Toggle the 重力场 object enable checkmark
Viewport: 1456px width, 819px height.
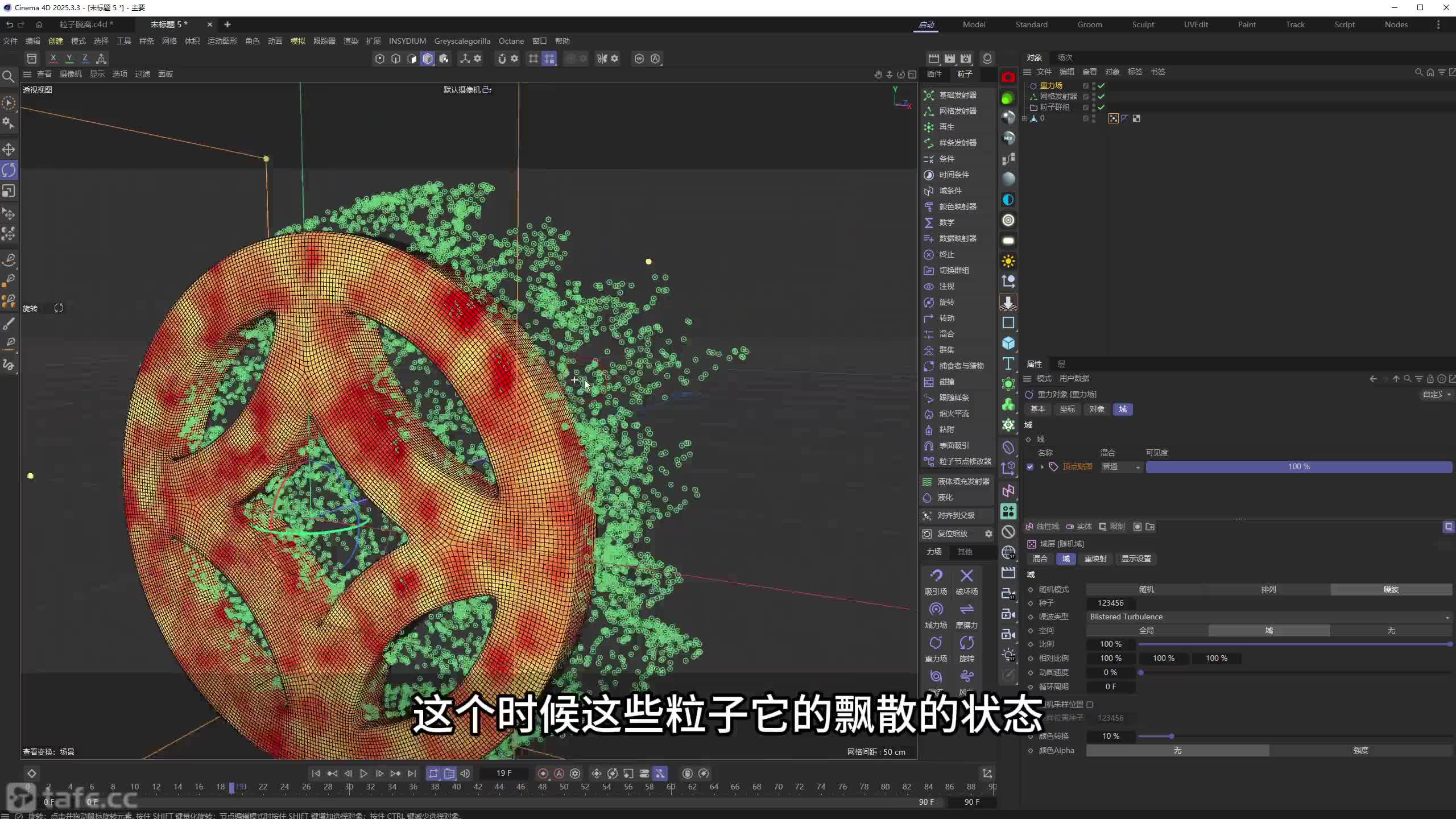pyautogui.click(x=1101, y=85)
